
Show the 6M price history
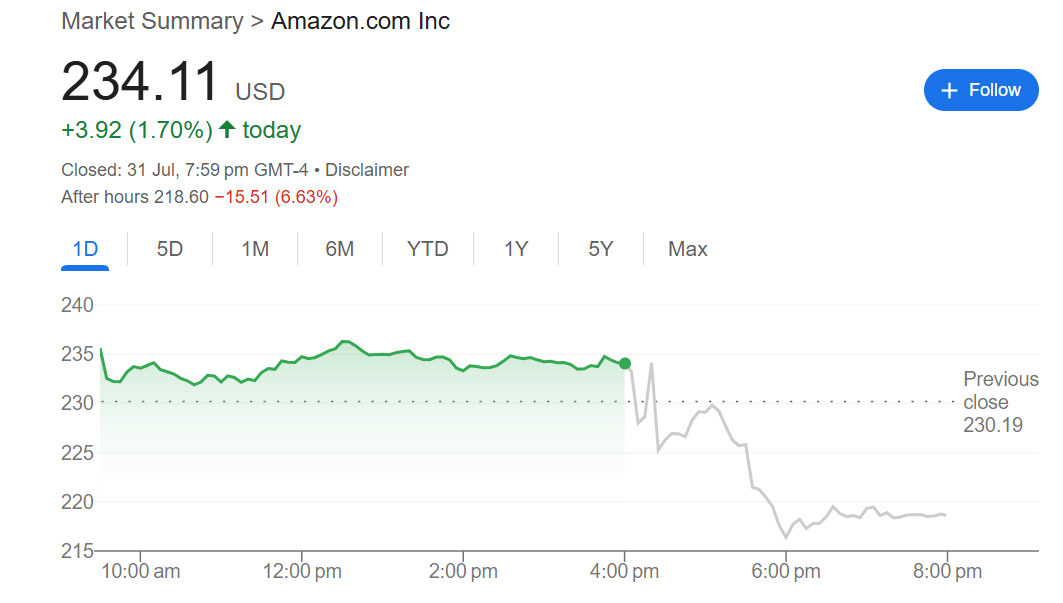click(x=340, y=249)
